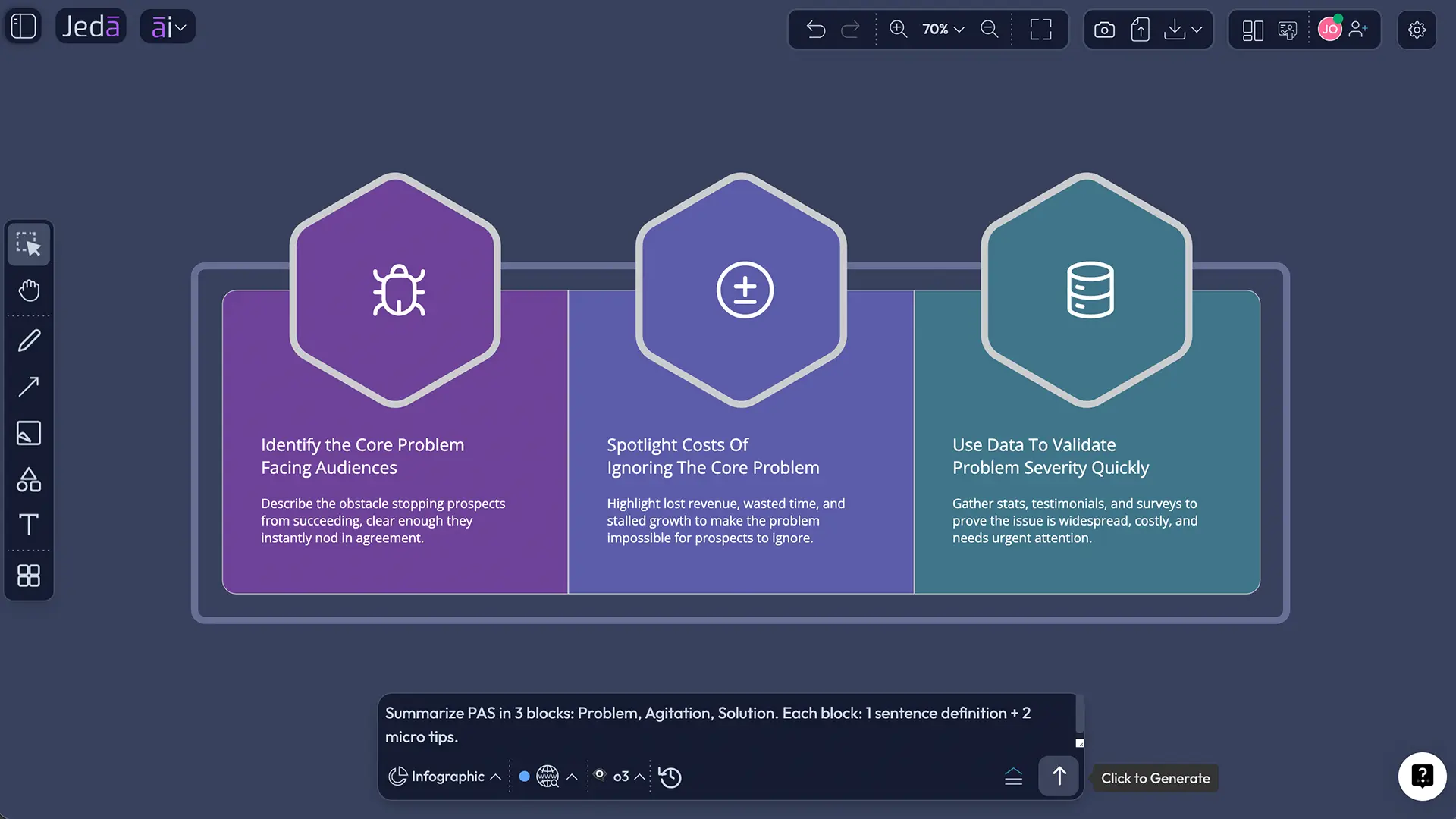Select the text tool
1456x819 pixels.
pyautogui.click(x=29, y=525)
